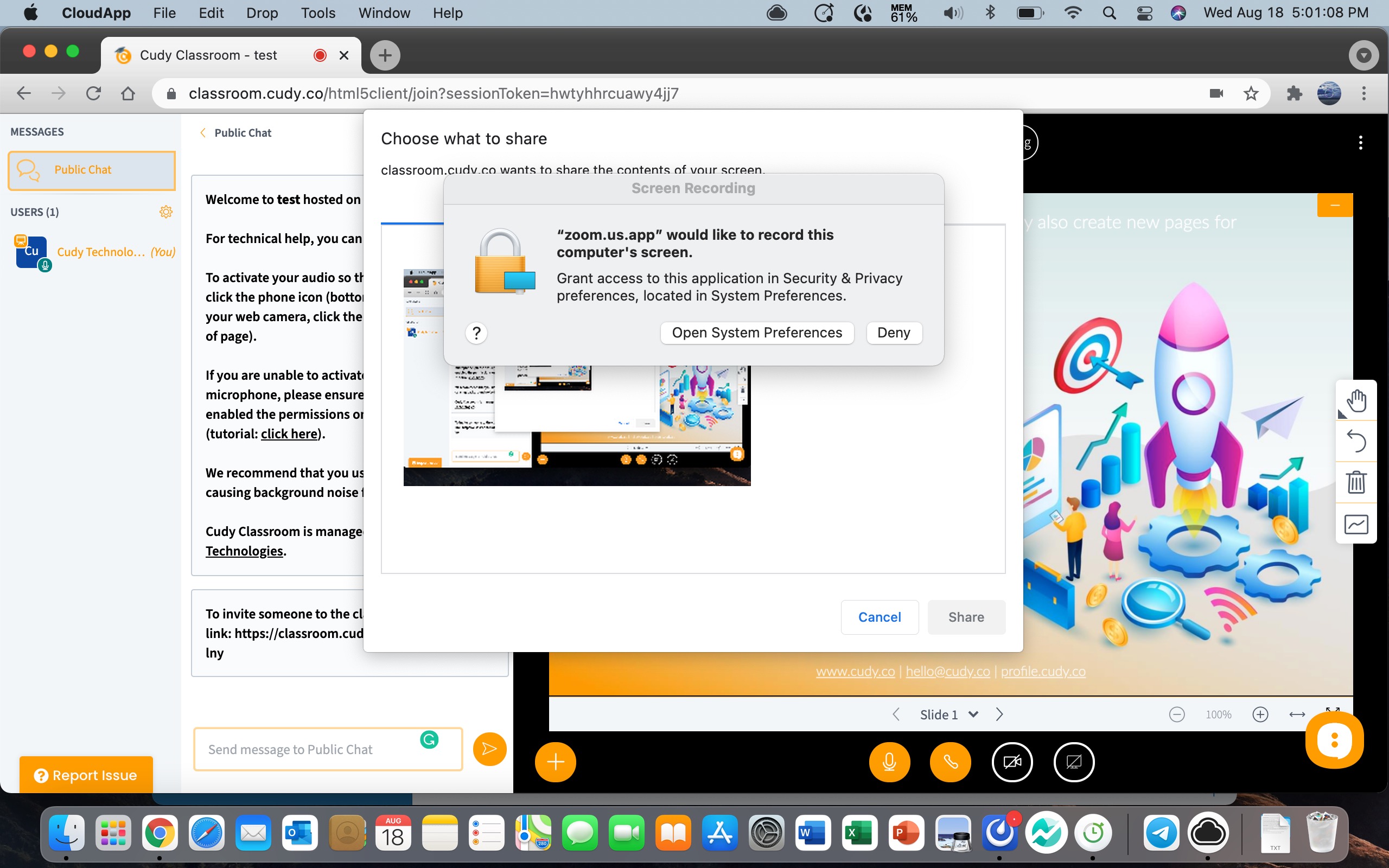Toggle the screen share button
Image resolution: width=1389 pixels, height=868 pixels.
(1074, 762)
